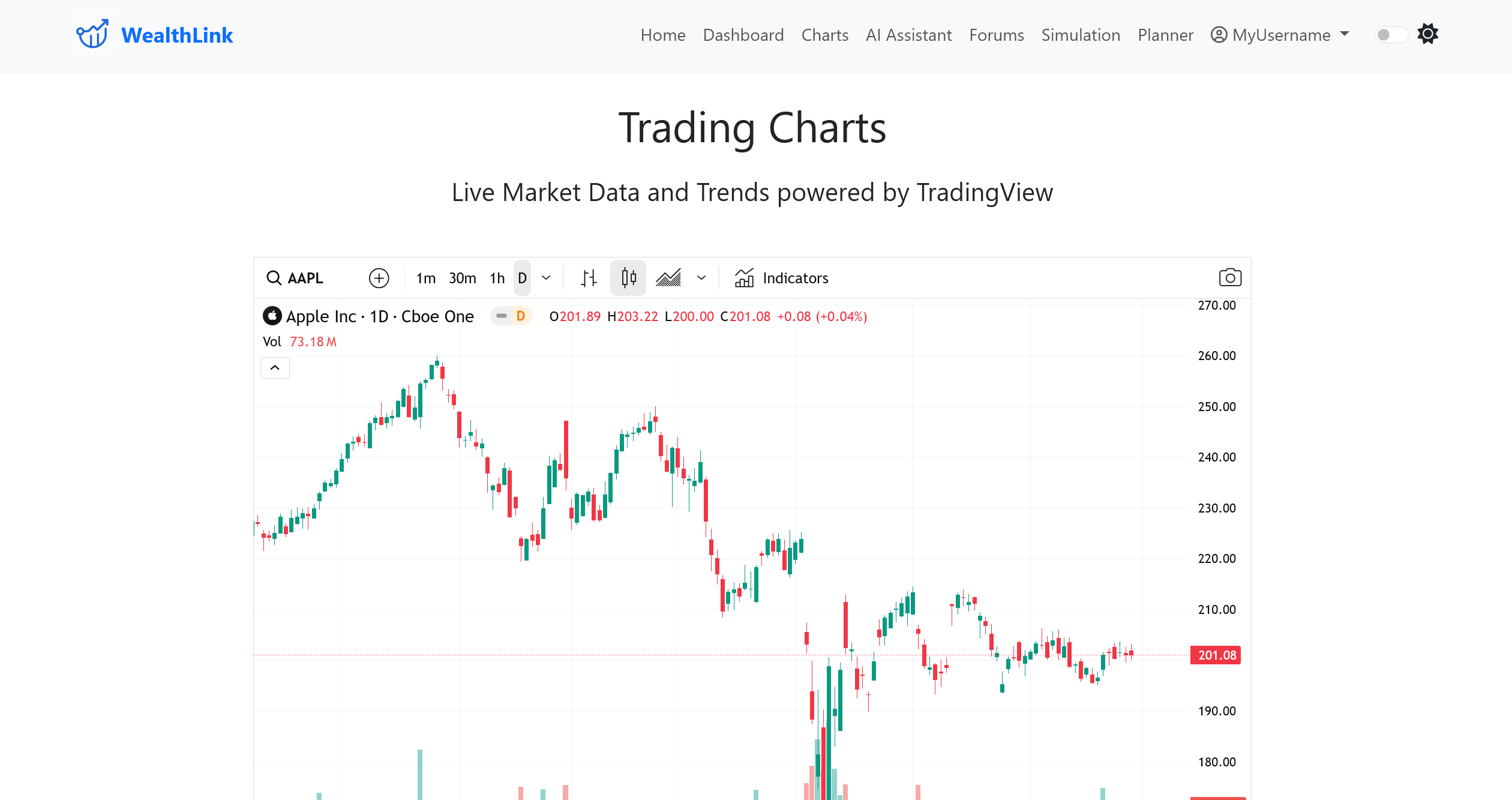
Task: Add a symbol to compare with plus icon
Action: point(379,278)
